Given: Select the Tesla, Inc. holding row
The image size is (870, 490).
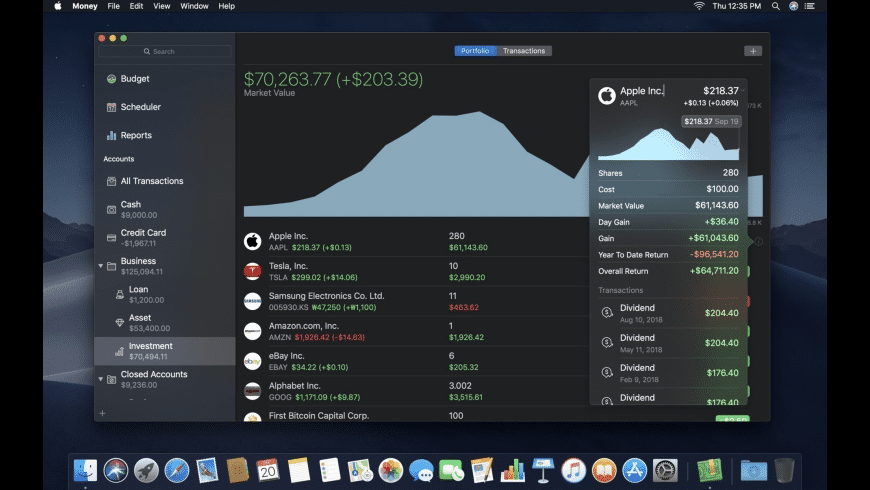Looking at the screenshot, I should (416, 271).
